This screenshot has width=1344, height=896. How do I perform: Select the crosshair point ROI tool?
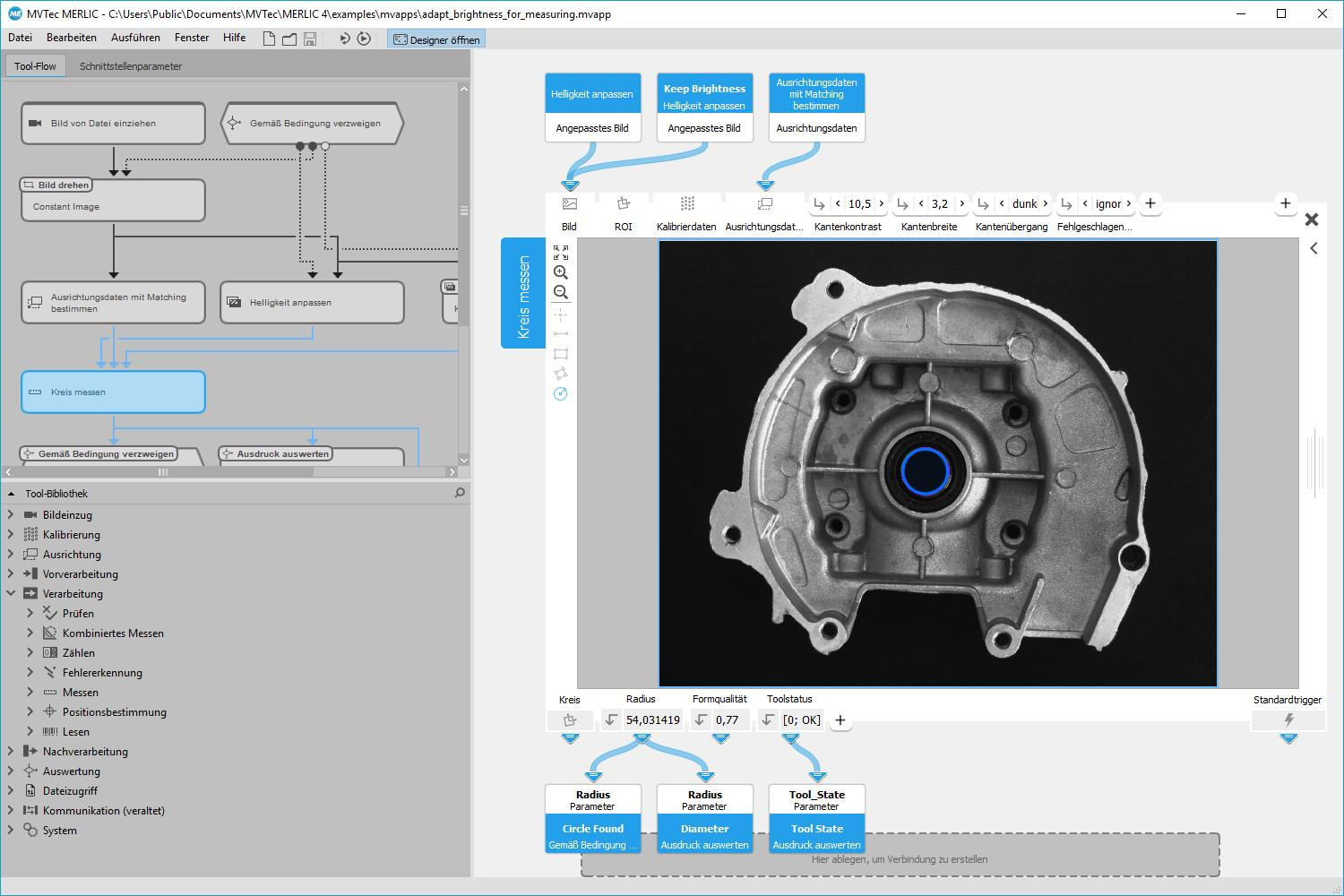561,314
